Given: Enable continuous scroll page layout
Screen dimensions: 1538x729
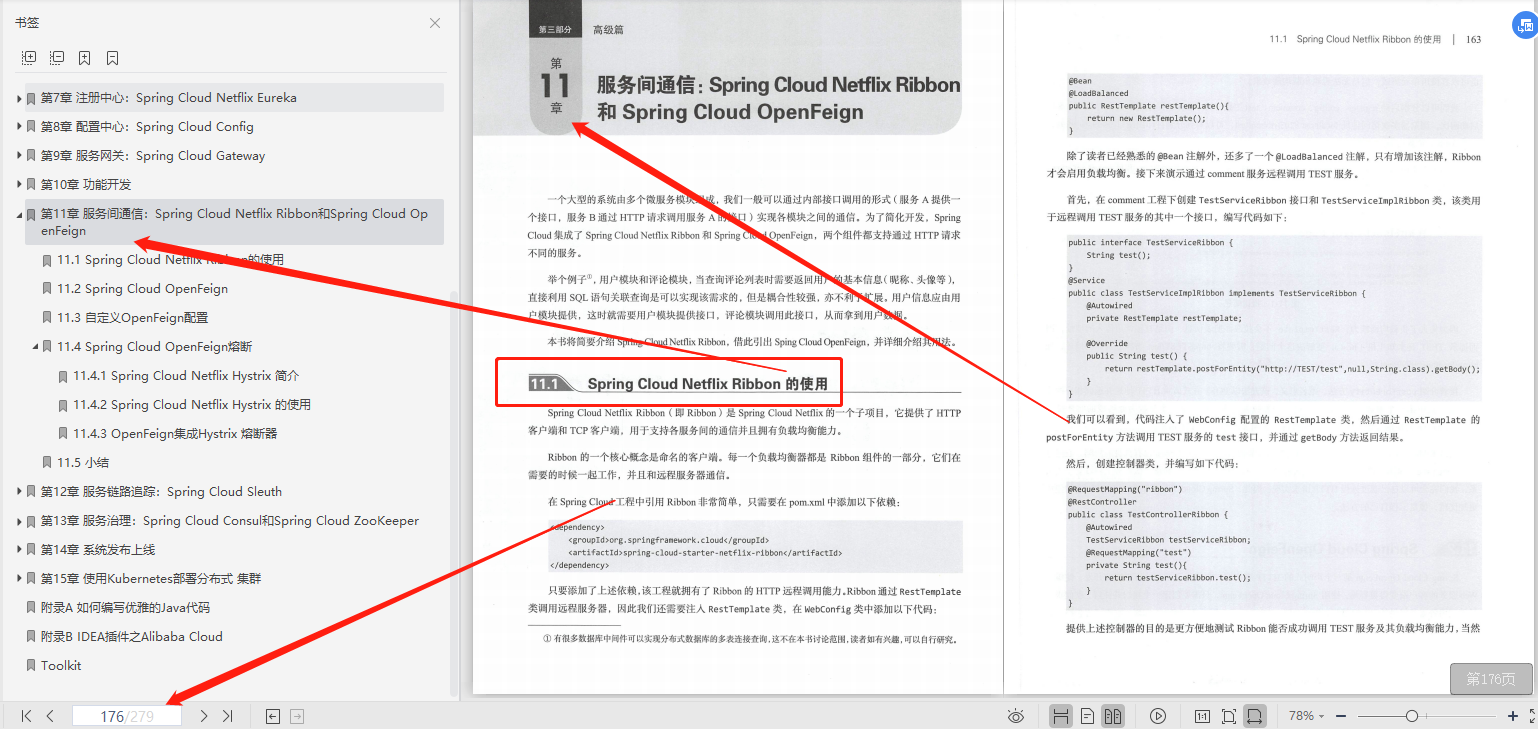Looking at the screenshot, I should tap(1059, 715).
